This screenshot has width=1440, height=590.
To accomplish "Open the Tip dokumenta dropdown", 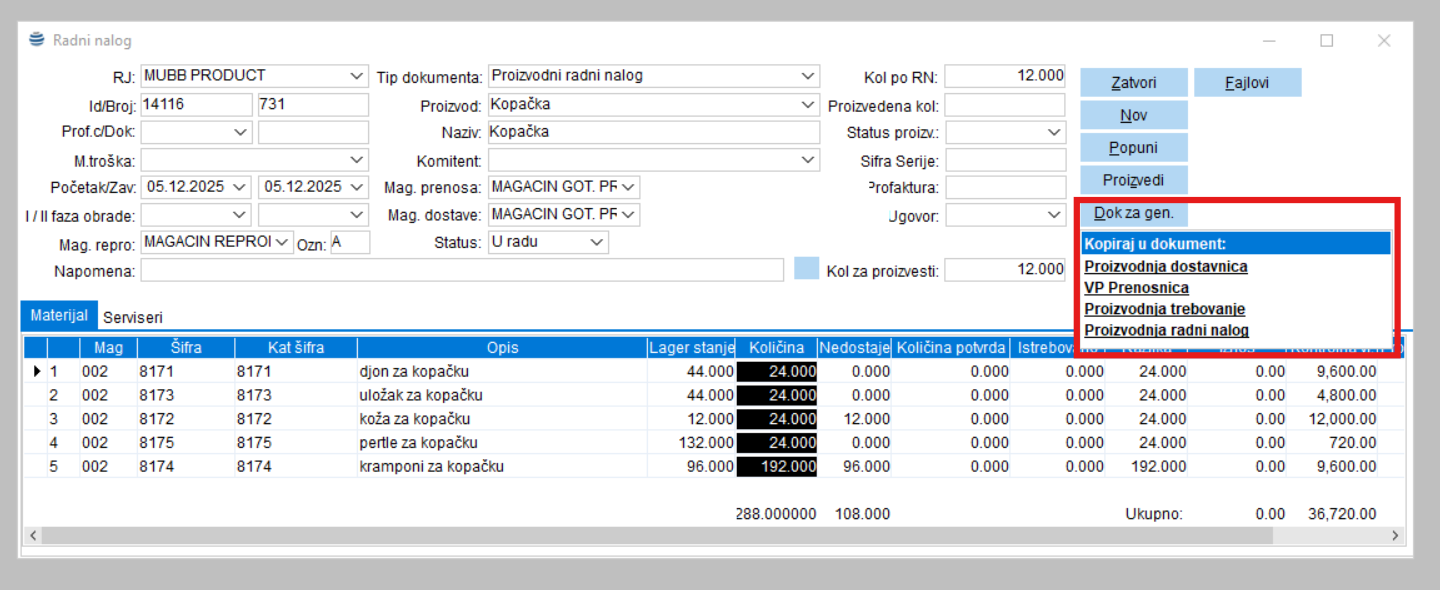I will [x=808, y=76].
